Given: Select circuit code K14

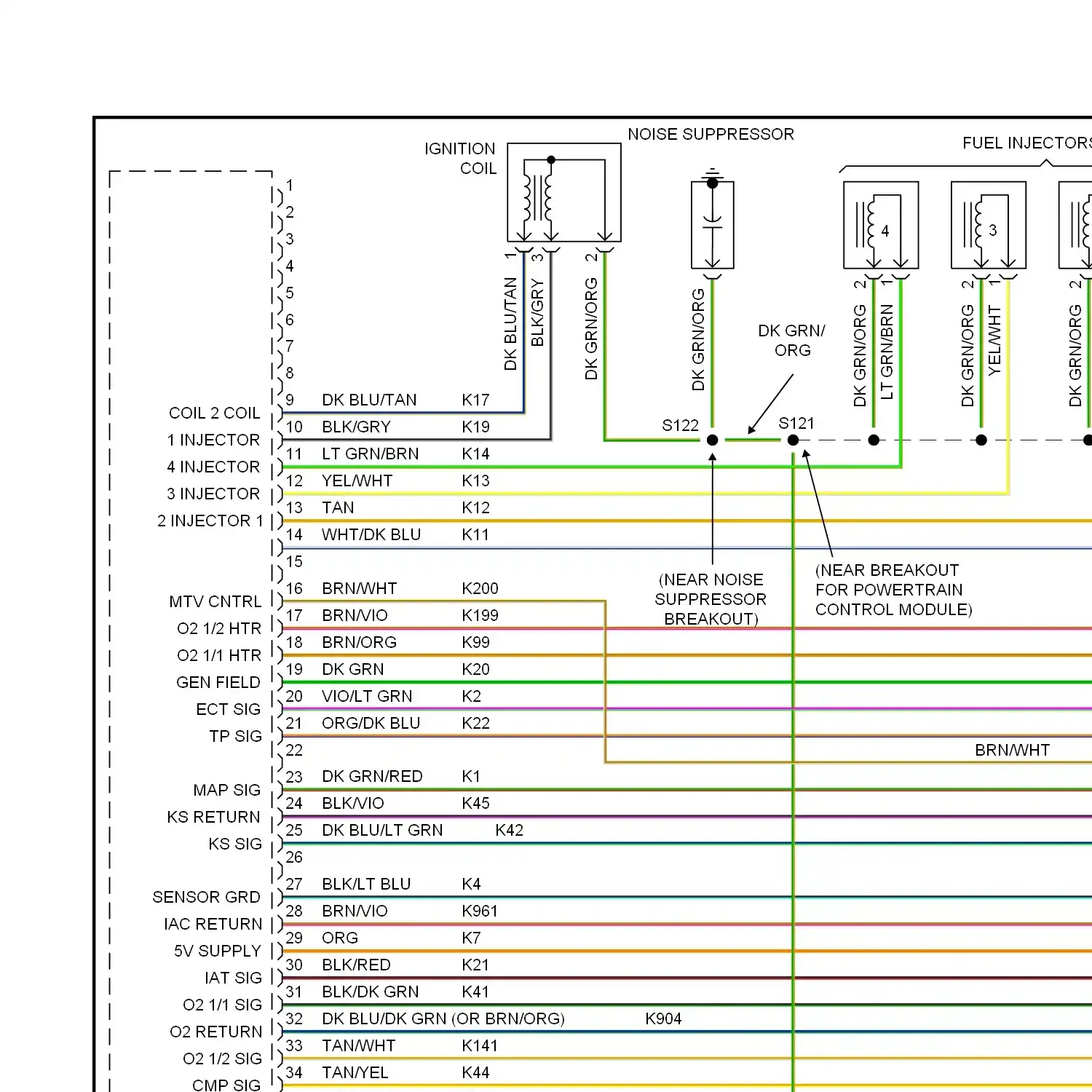Looking at the screenshot, I should coord(475,454).
